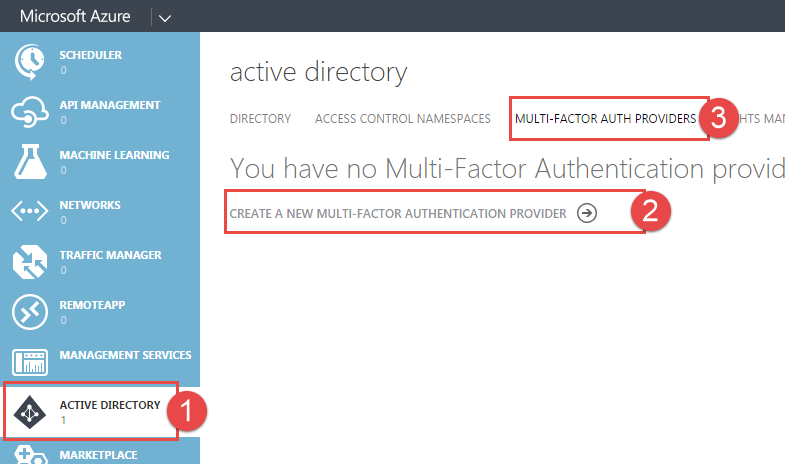Choose MACHINE LEARNING in the sidebar
Screen dimensions: 785x464
coord(114,155)
